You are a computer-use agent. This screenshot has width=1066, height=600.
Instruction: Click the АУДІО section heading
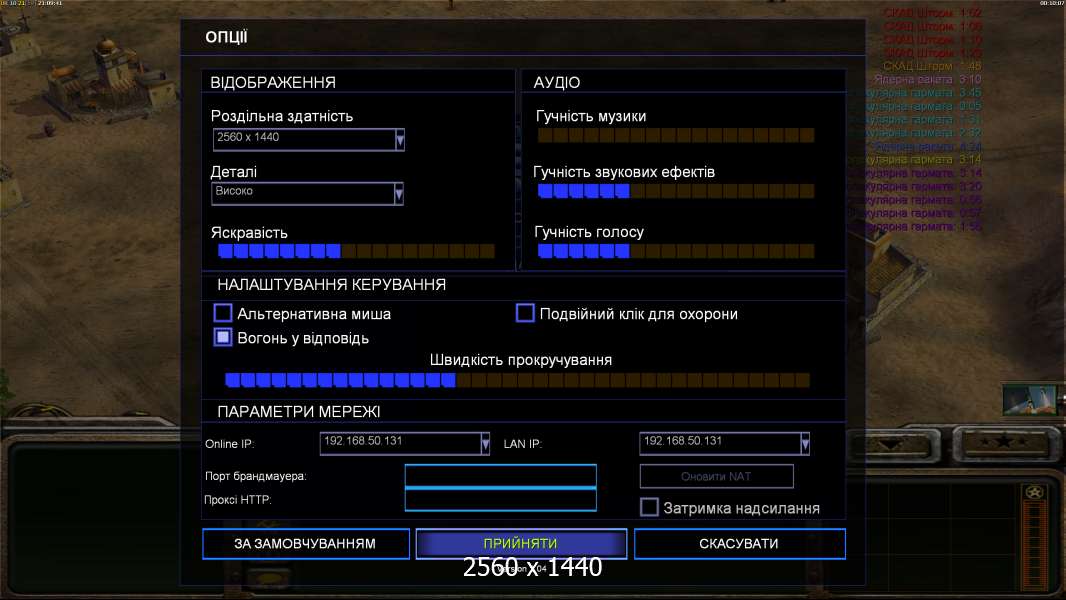coord(557,82)
